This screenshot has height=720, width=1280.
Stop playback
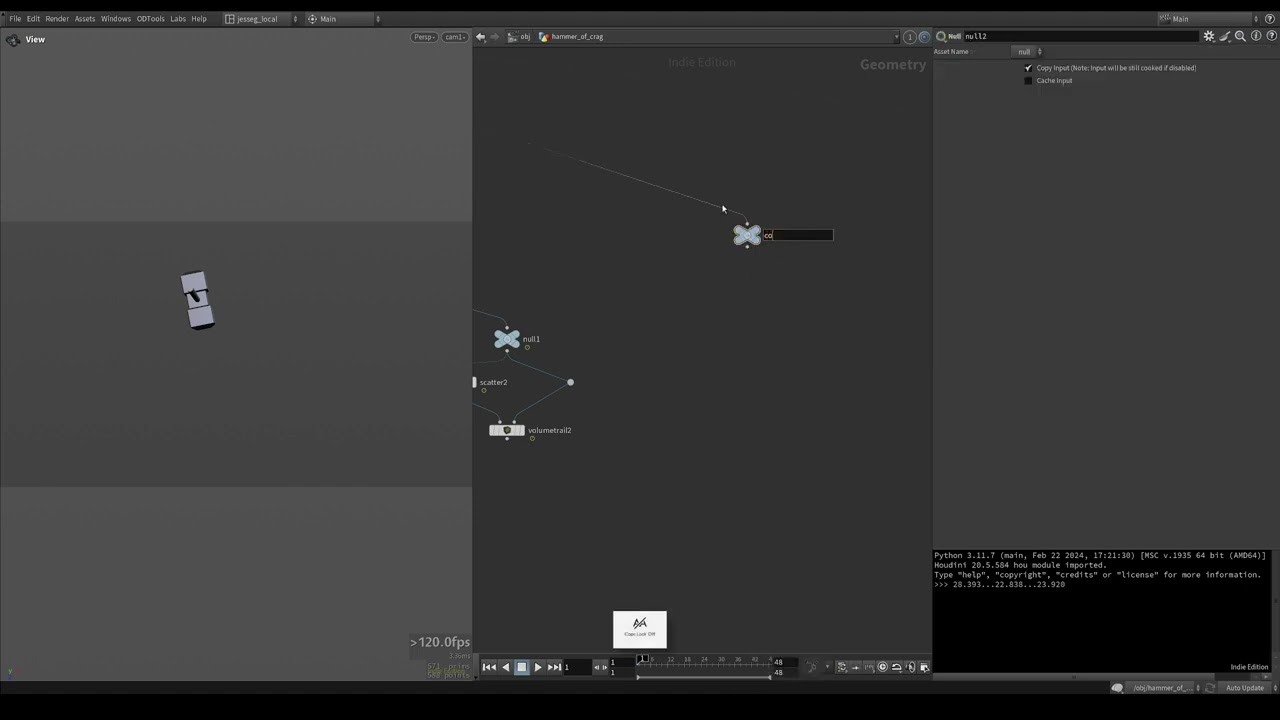coord(521,667)
